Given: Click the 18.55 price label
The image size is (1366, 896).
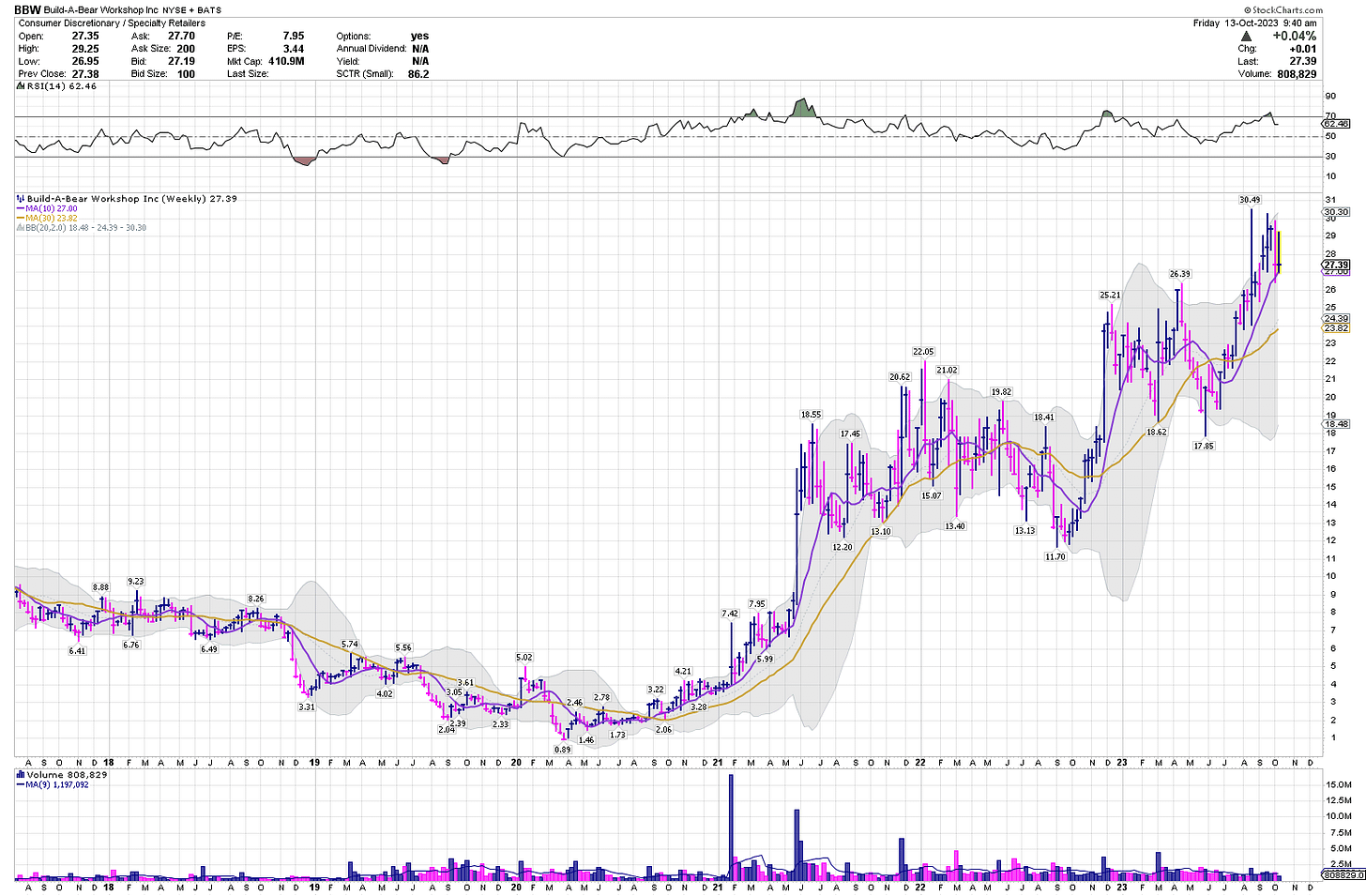Looking at the screenshot, I should pyautogui.click(x=811, y=414).
